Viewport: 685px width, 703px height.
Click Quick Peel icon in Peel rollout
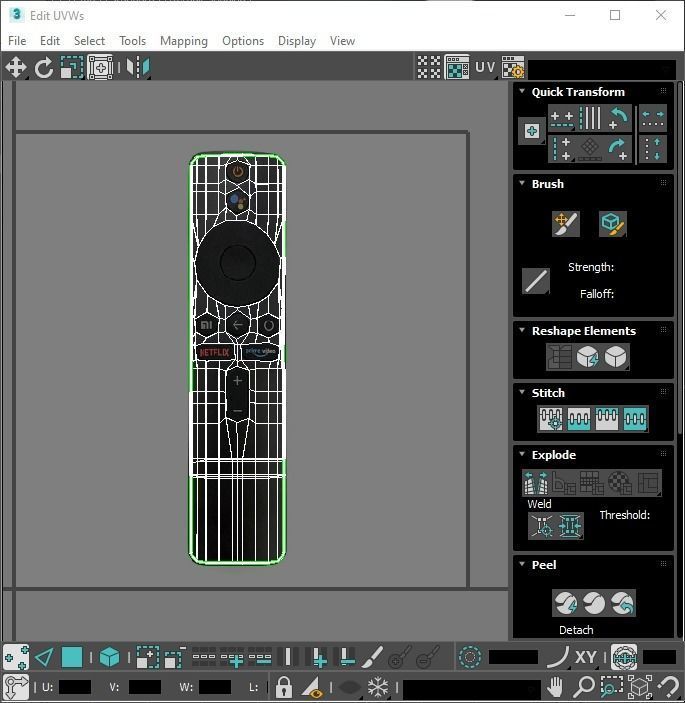[566, 603]
